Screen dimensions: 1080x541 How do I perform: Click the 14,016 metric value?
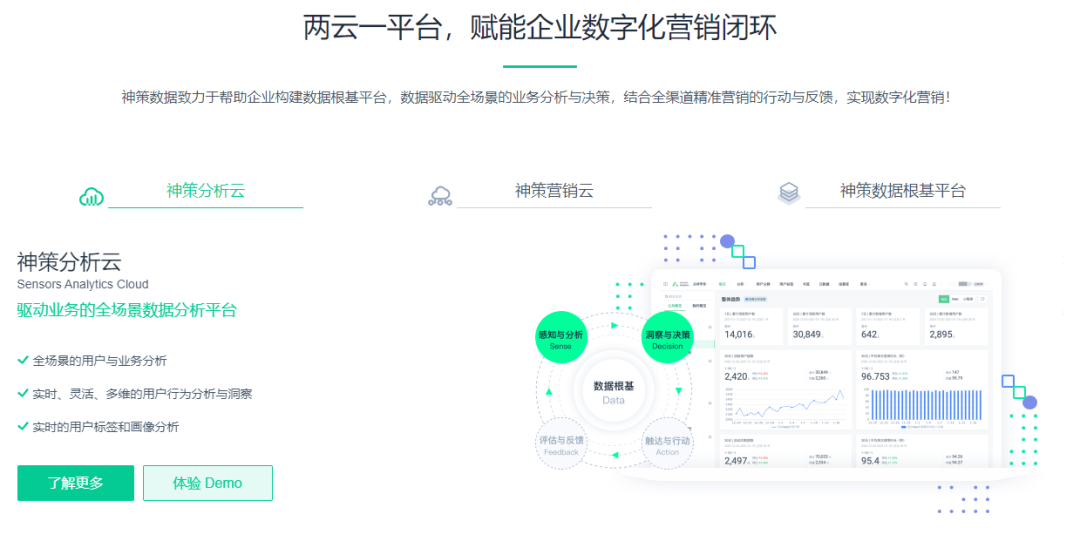738,334
